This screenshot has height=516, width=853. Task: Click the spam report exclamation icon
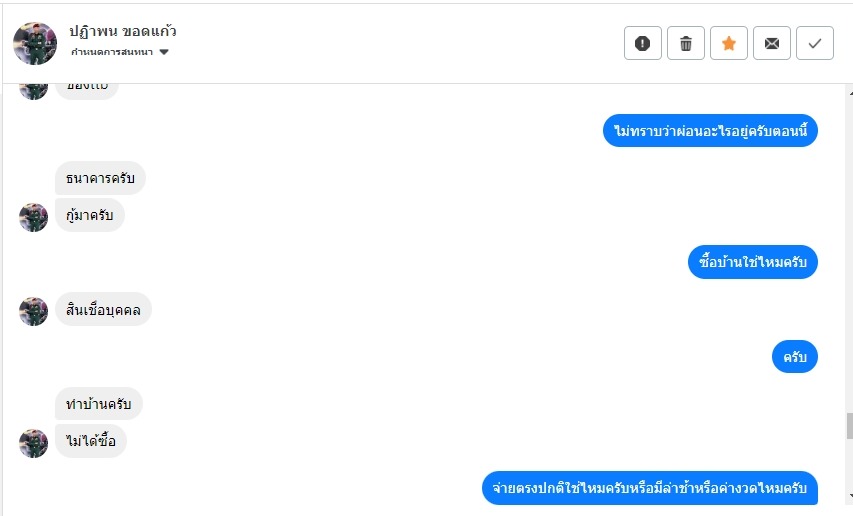(642, 43)
